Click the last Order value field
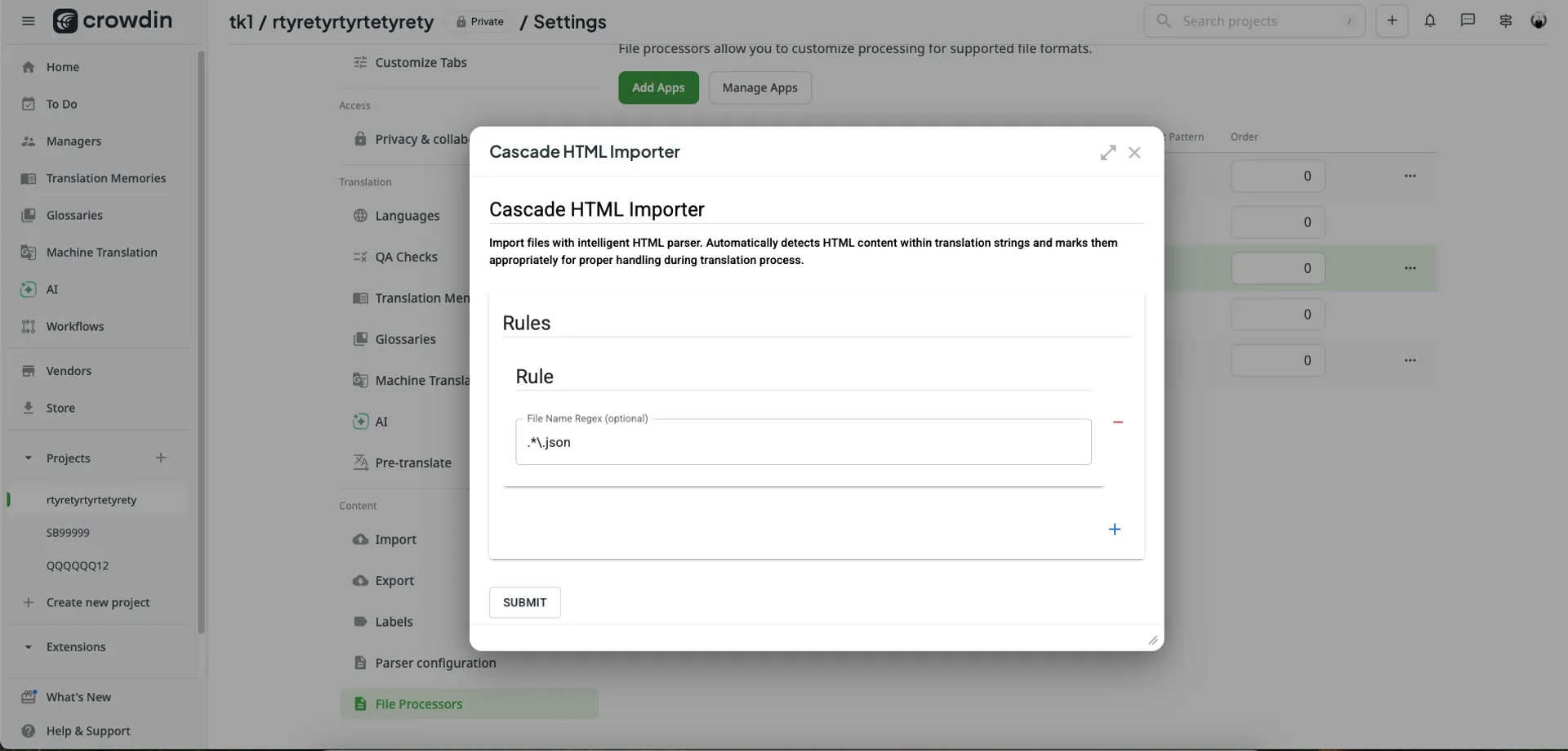Image resolution: width=1568 pixels, height=751 pixels. tap(1278, 360)
